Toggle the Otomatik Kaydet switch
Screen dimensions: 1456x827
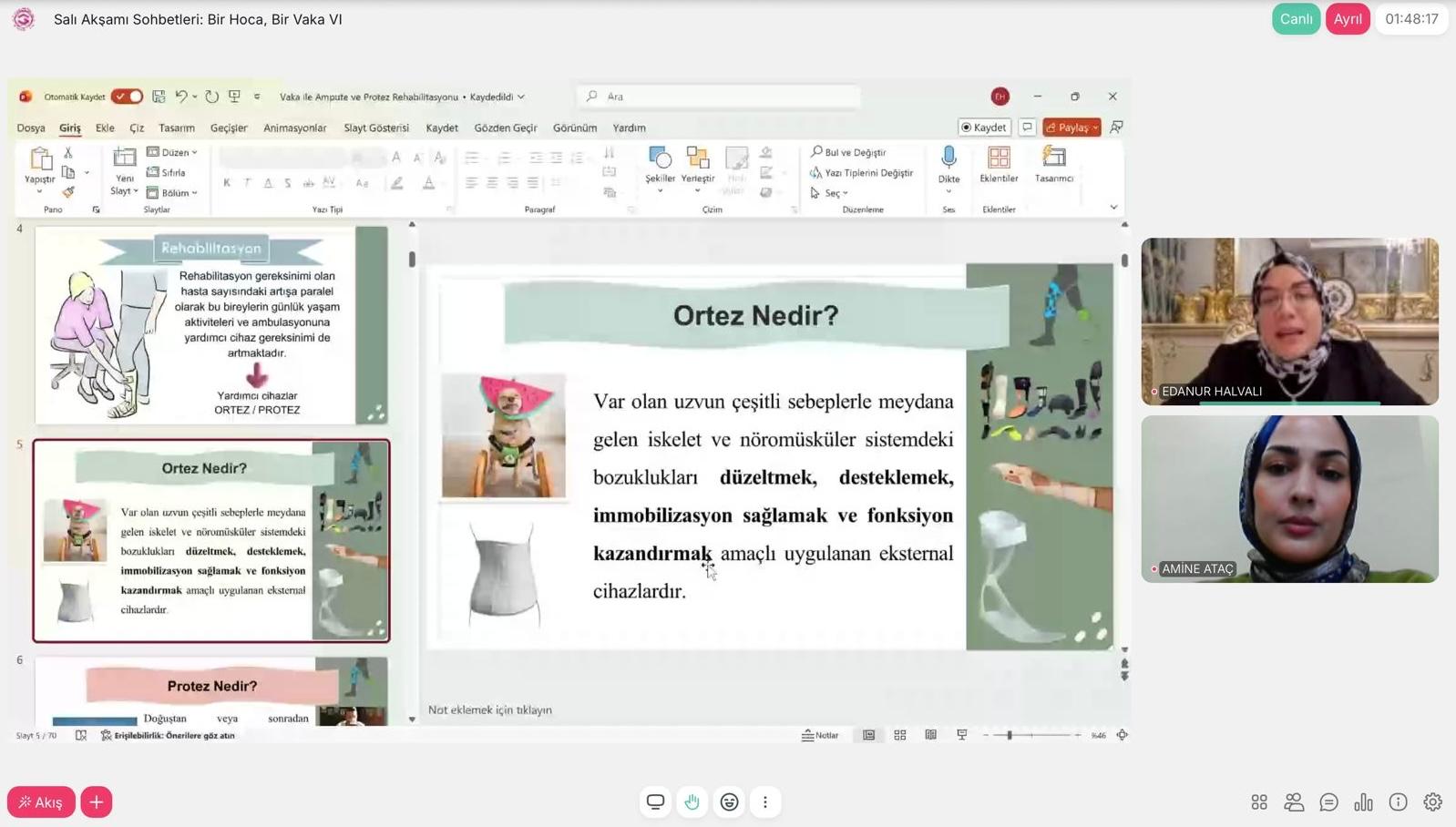tap(127, 97)
